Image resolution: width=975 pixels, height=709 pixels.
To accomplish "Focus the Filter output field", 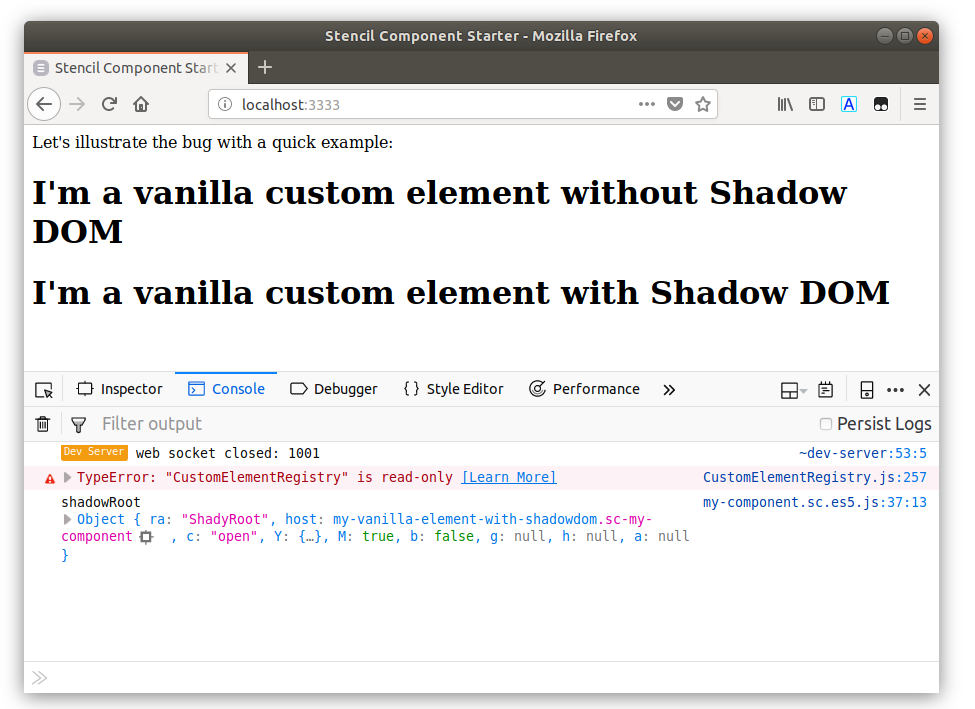I will (x=454, y=424).
